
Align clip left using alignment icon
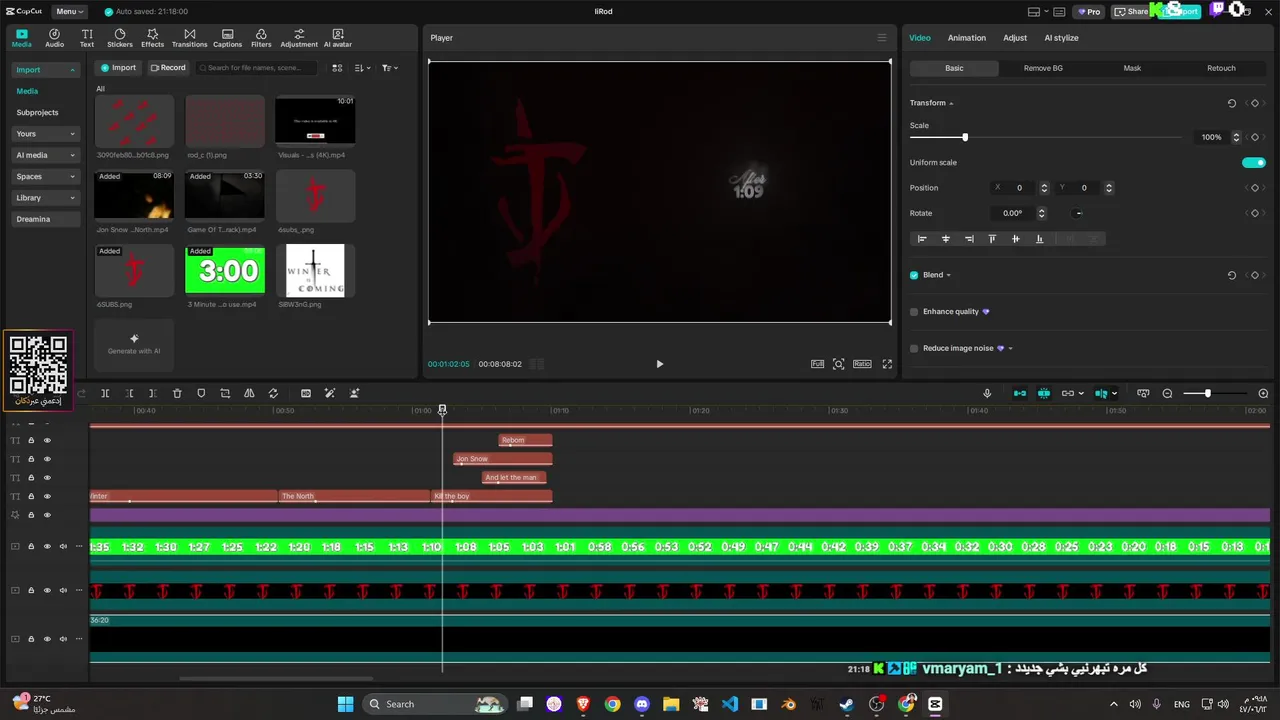coord(922,239)
